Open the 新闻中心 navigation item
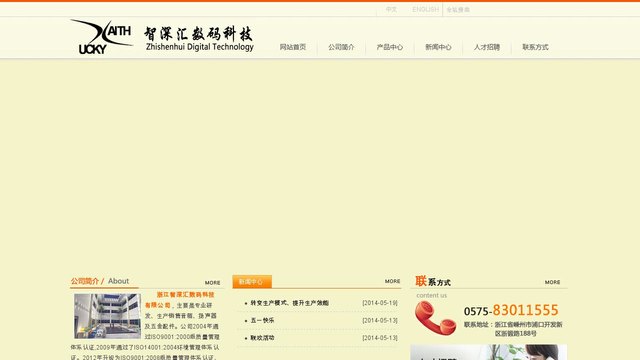The width and height of the screenshot is (640, 360). point(438,47)
